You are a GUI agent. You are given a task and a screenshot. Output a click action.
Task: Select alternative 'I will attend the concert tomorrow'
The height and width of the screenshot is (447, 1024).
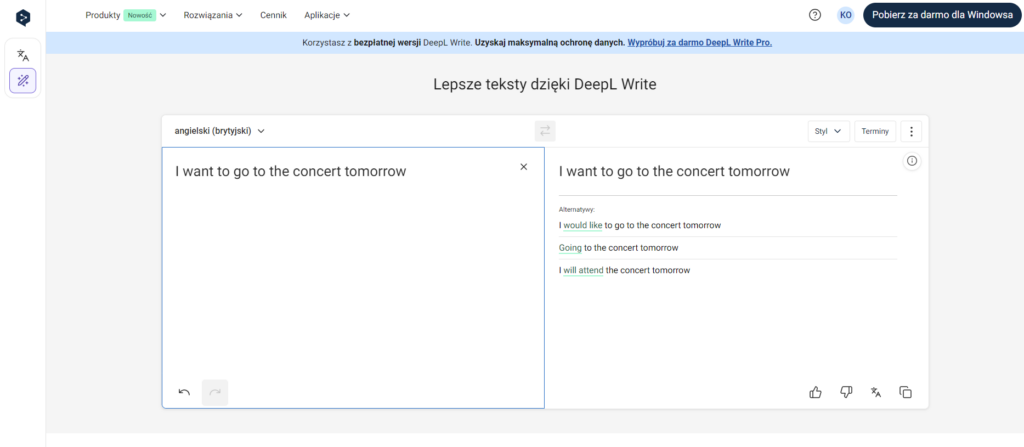pos(624,270)
